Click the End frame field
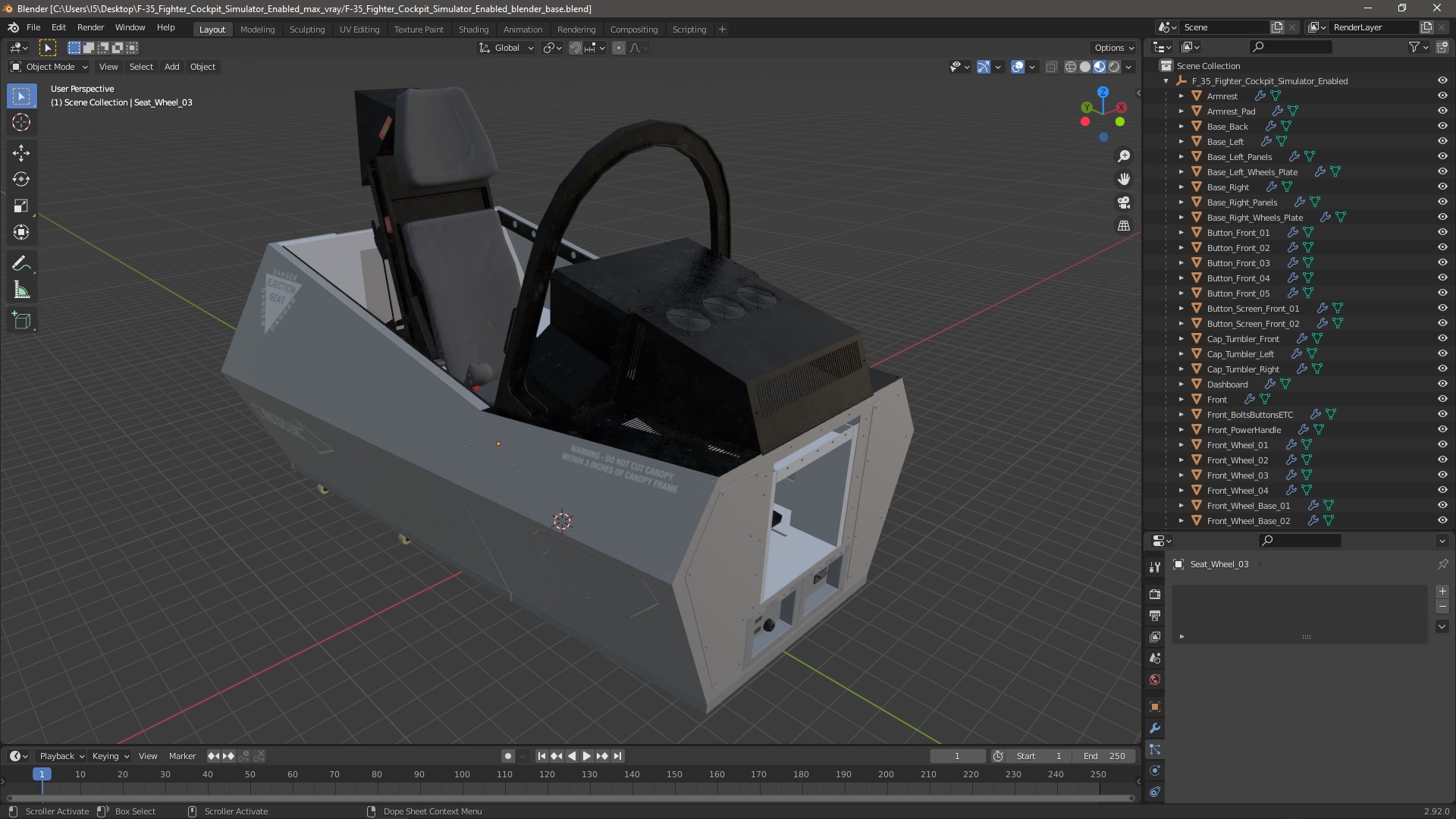This screenshot has height=819, width=1456. click(1104, 756)
